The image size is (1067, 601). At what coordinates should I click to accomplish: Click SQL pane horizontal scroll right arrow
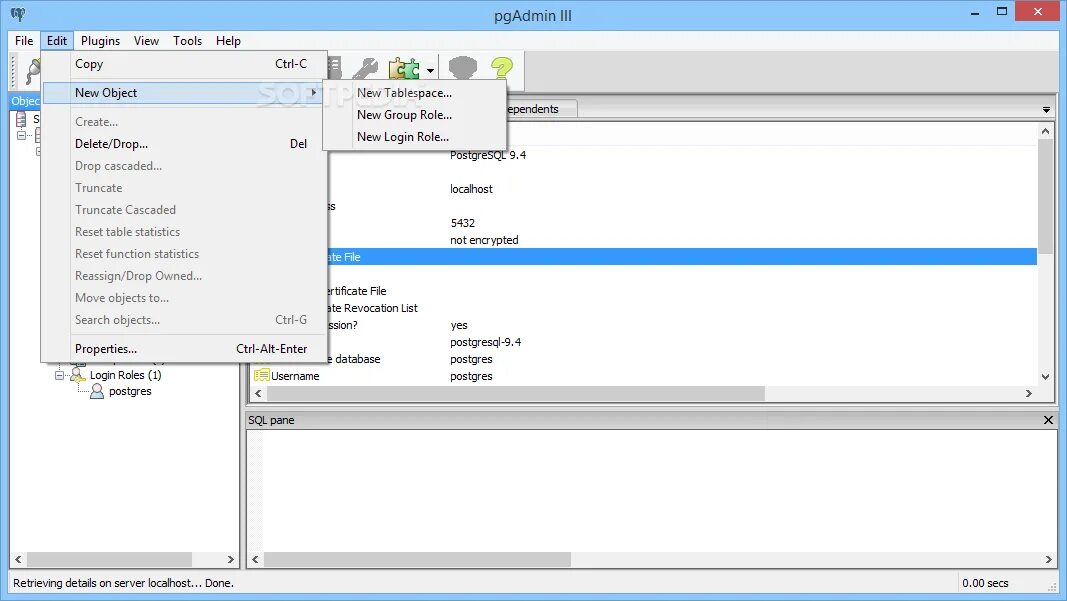[1048, 559]
